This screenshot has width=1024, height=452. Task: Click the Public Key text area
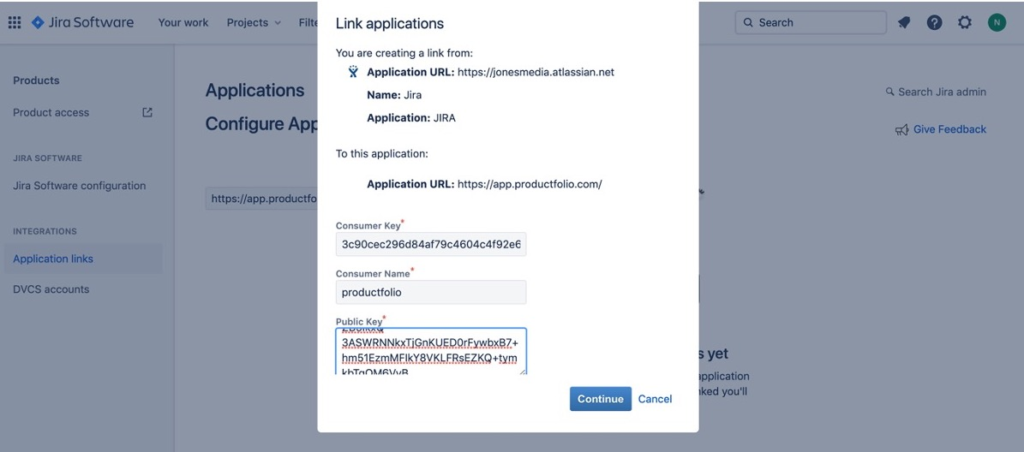(431, 351)
